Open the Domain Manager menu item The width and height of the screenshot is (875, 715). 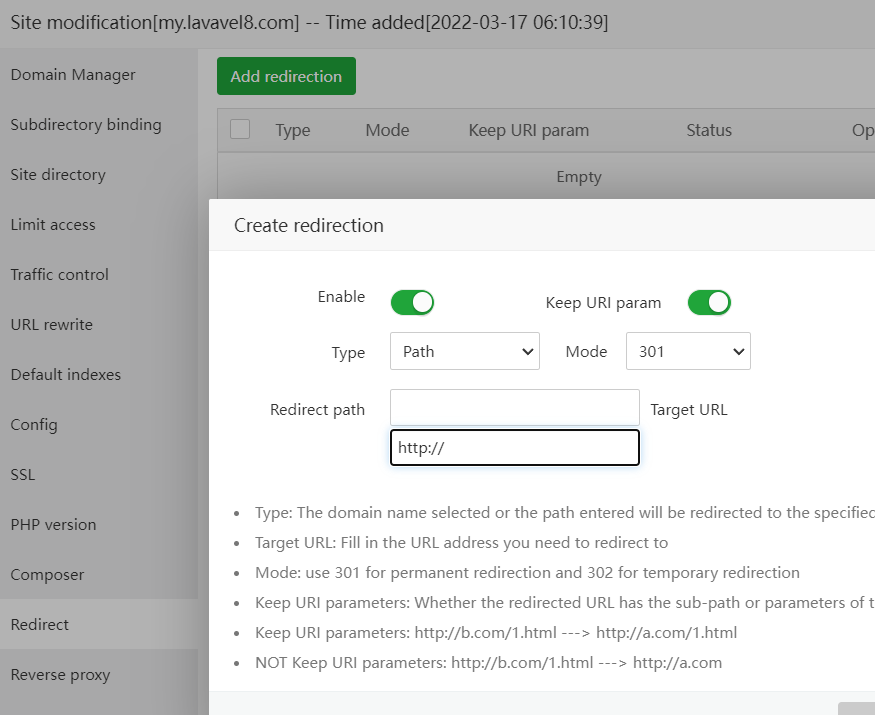73,75
